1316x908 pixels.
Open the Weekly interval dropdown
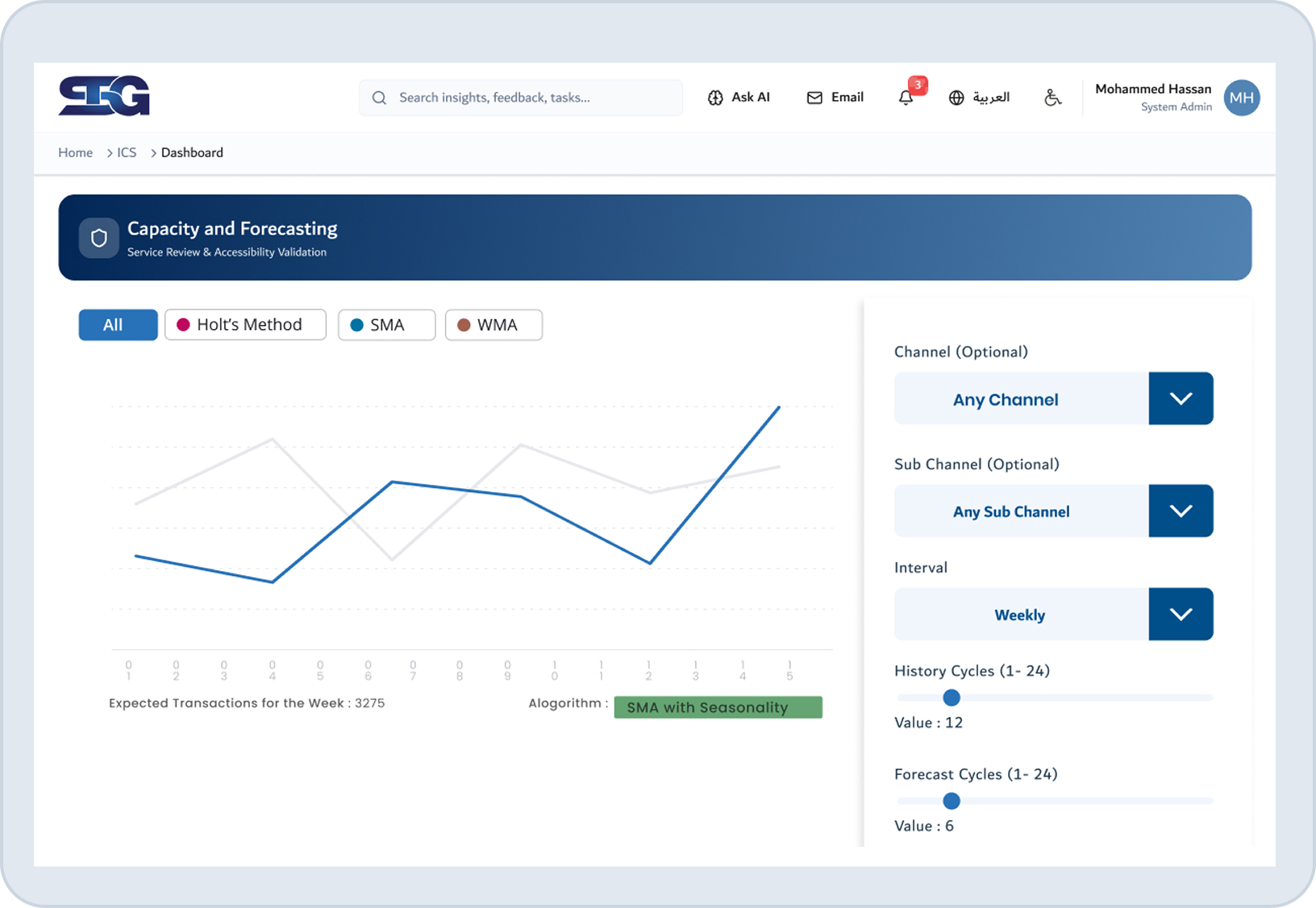pyautogui.click(x=1180, y=614)
